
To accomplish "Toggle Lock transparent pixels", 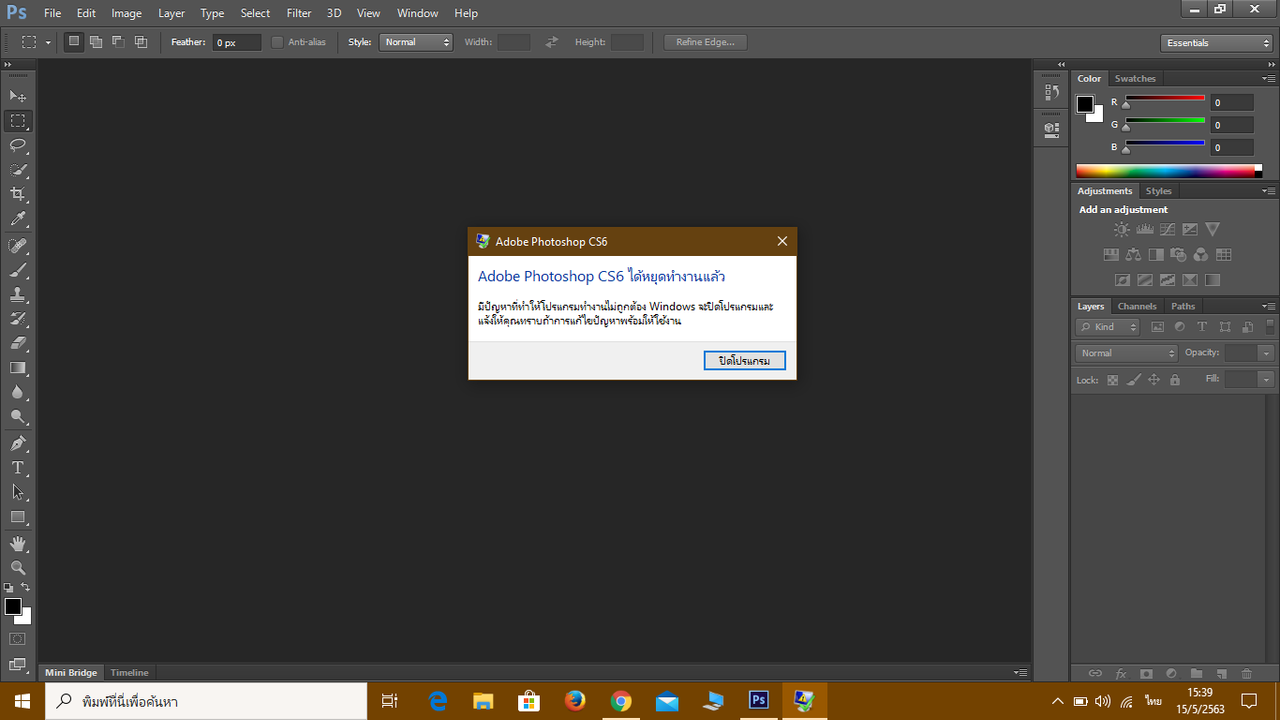I will click(x=1112, y=380).
